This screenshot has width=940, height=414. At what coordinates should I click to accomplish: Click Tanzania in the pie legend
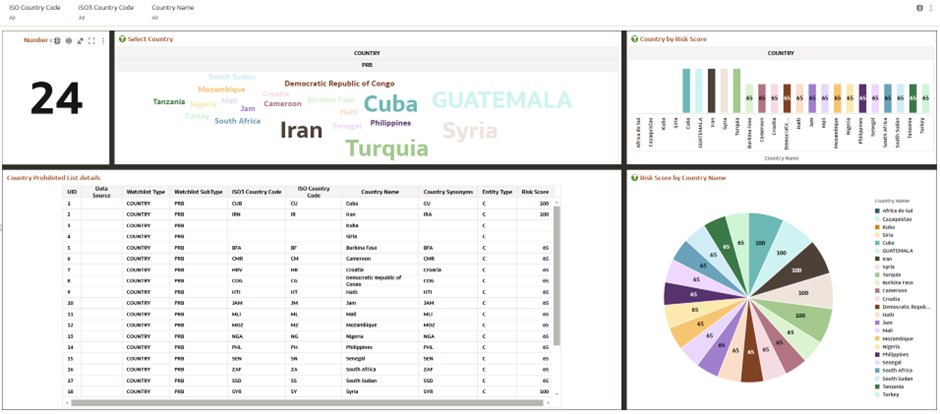click(x=893, y=386)
